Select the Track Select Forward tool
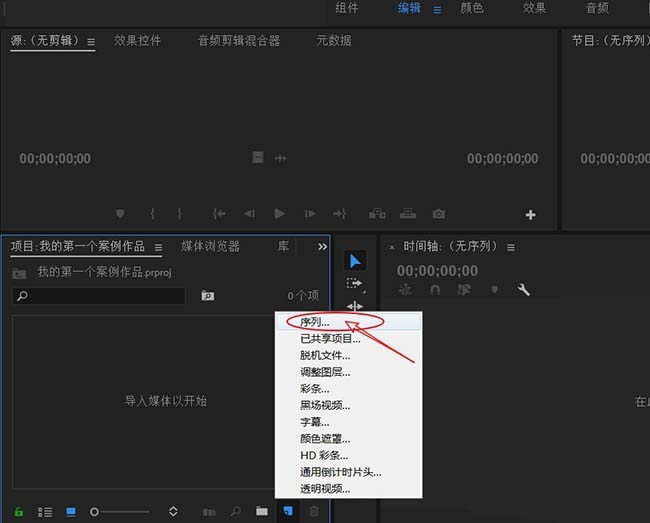Screen dimensions: 650x523 click(x=355, y=284)
